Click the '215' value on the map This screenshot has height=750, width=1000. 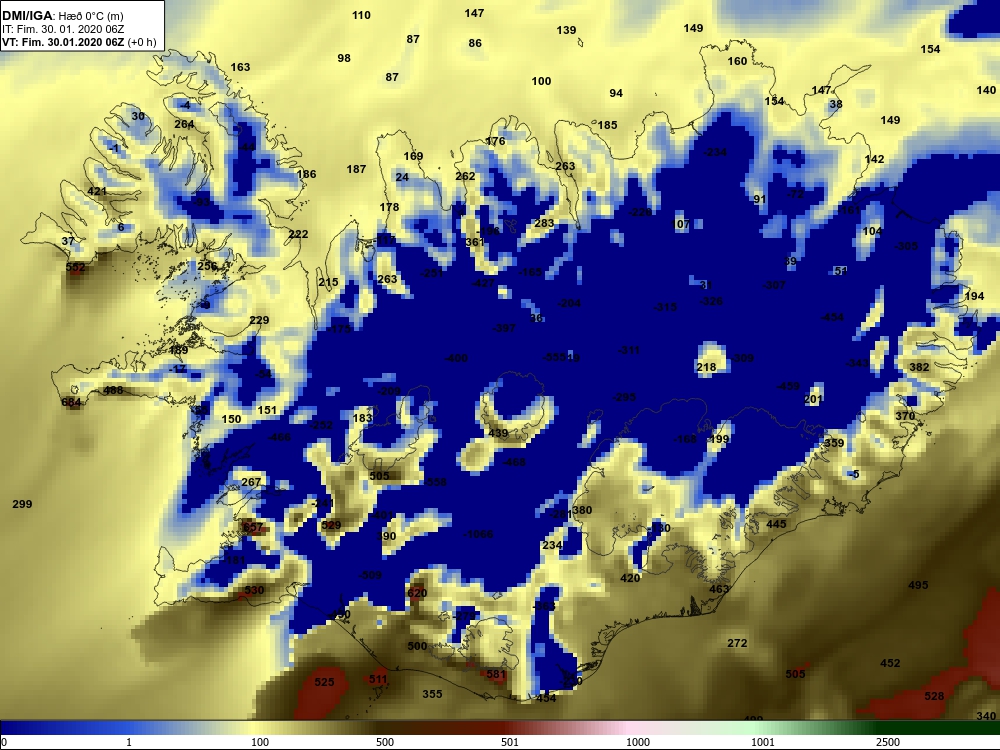point(328,283)
